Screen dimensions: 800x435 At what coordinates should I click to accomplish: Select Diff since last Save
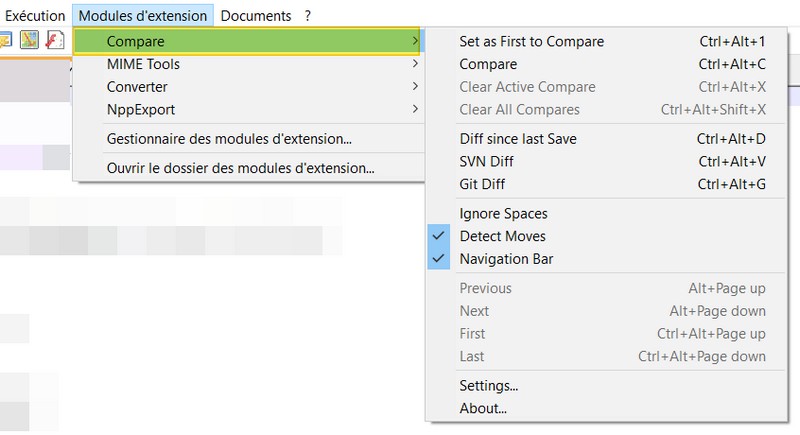(517, 138)
